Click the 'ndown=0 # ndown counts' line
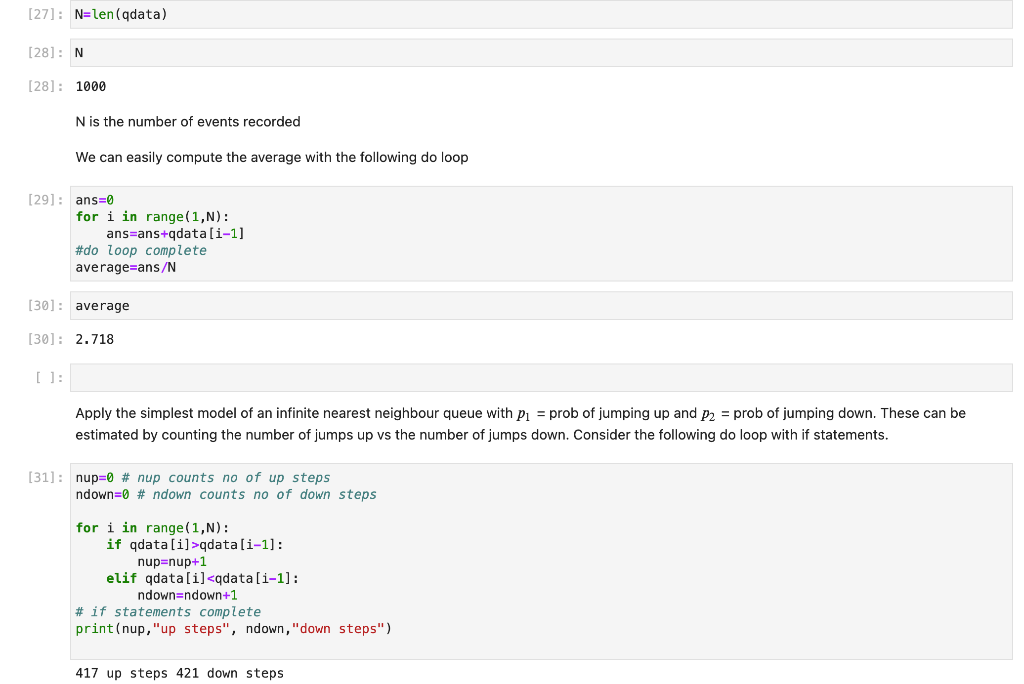 (226, 495)
